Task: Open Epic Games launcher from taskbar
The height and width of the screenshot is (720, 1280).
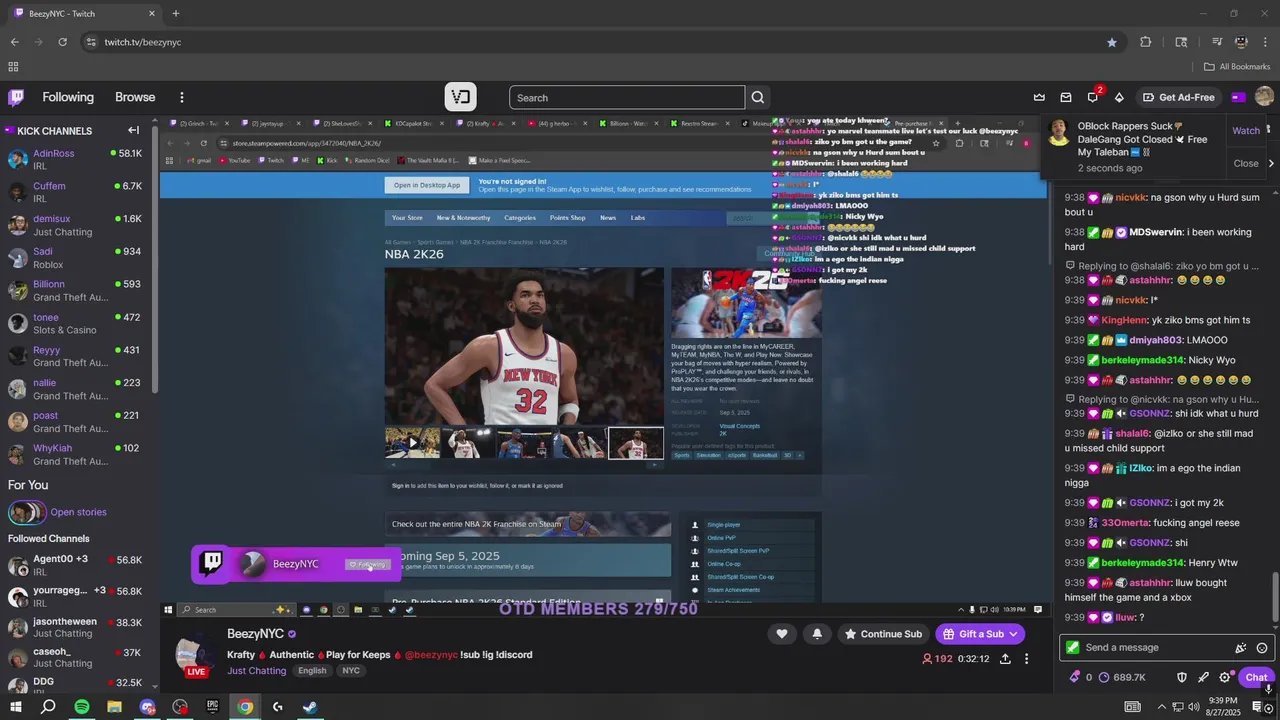Action: (212, 707)
